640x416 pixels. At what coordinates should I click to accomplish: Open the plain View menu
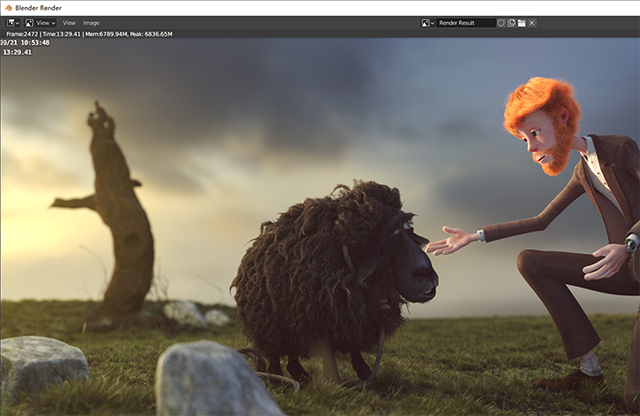pos(69,23)
